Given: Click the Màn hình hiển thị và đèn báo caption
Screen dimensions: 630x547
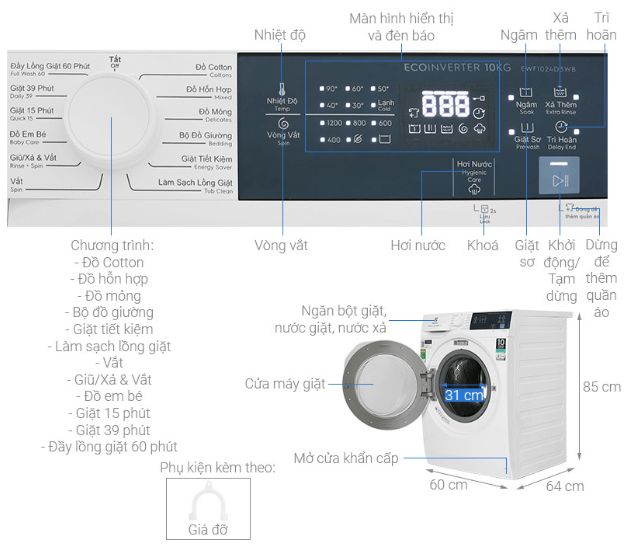Looking at the screenshot, I should tap(401, 27).
